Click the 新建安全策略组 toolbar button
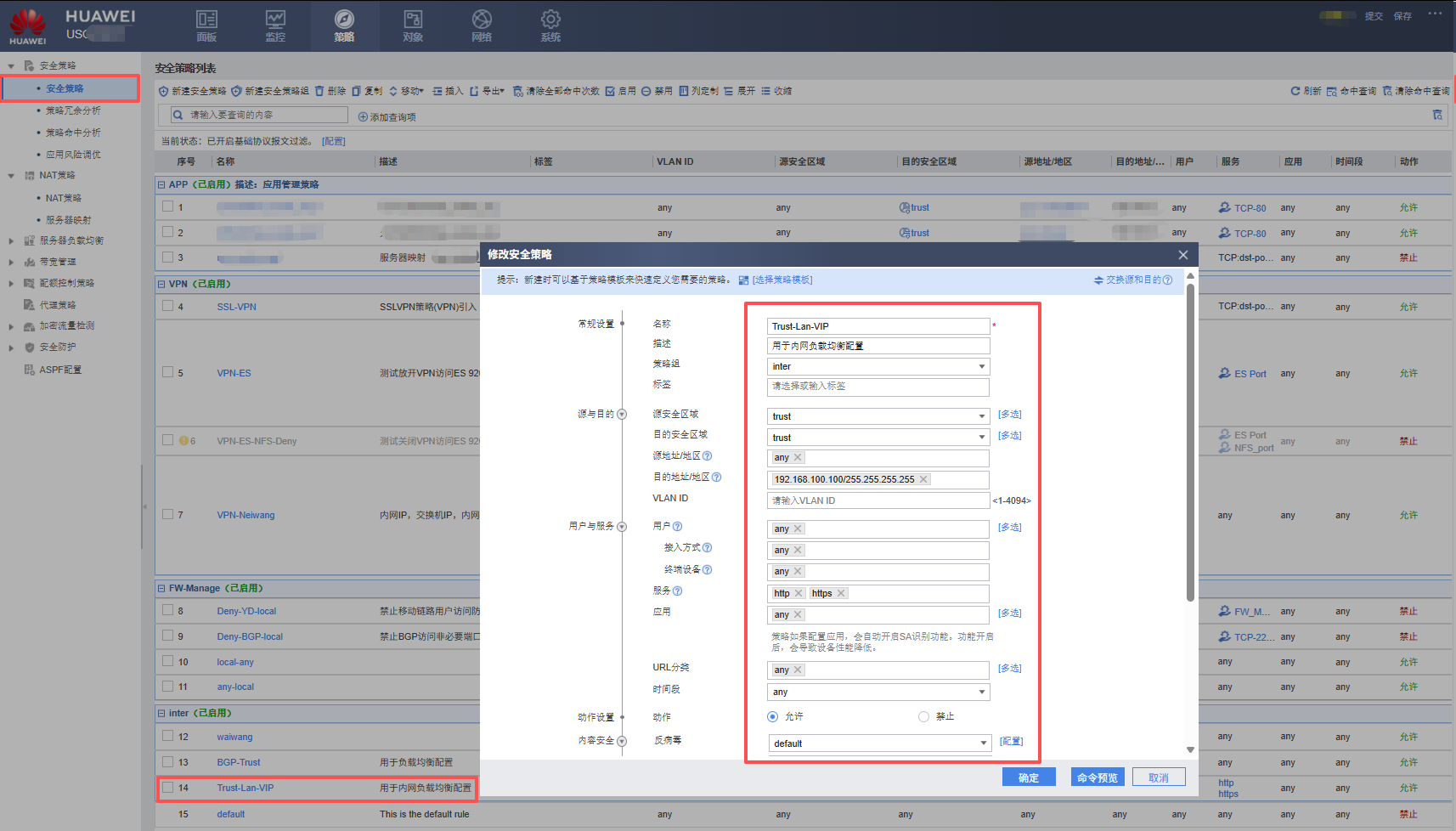The width and height of the screenshot is (1456, 831). click(x=270, y=91)
